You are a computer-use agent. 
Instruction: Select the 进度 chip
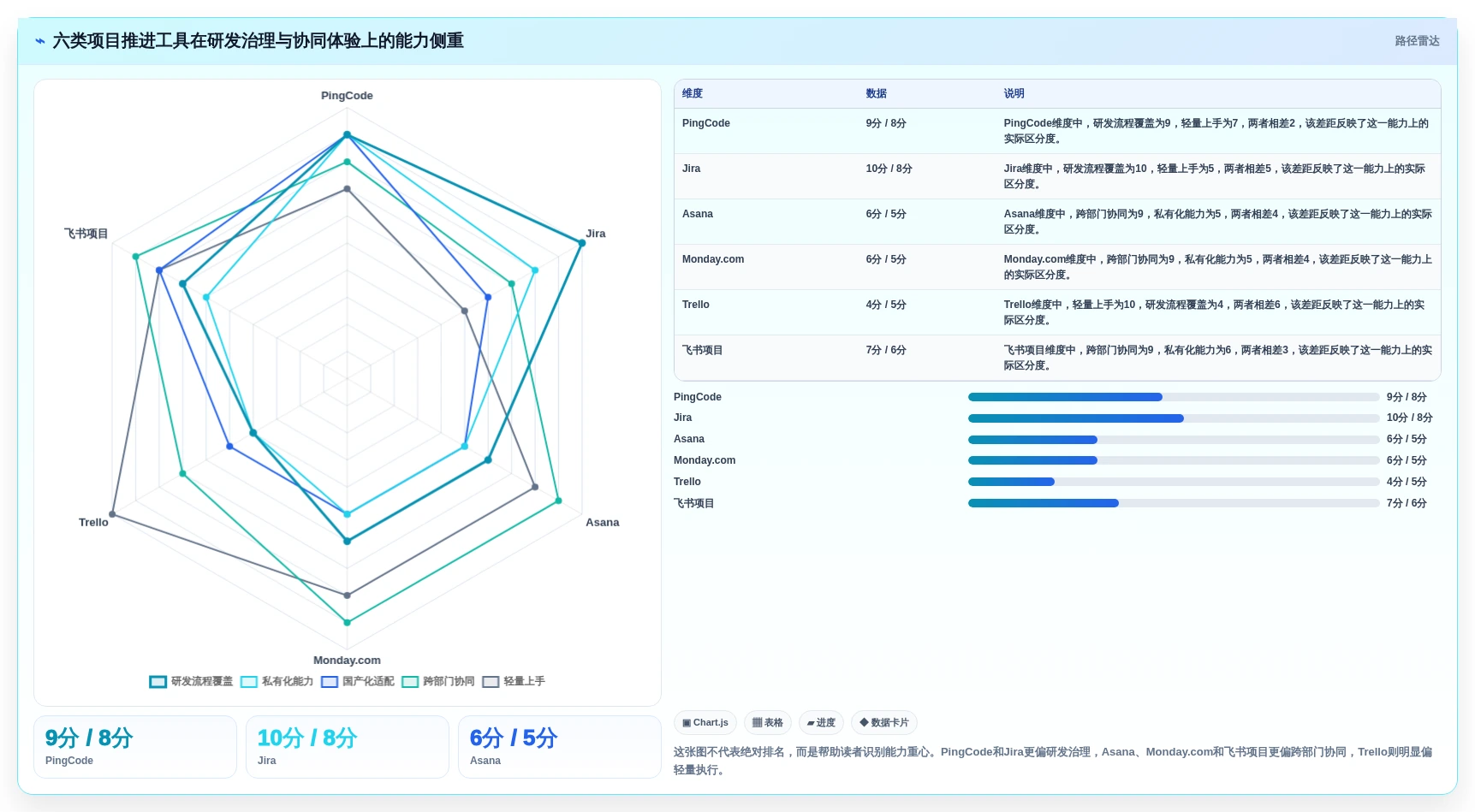coord(821,723)
